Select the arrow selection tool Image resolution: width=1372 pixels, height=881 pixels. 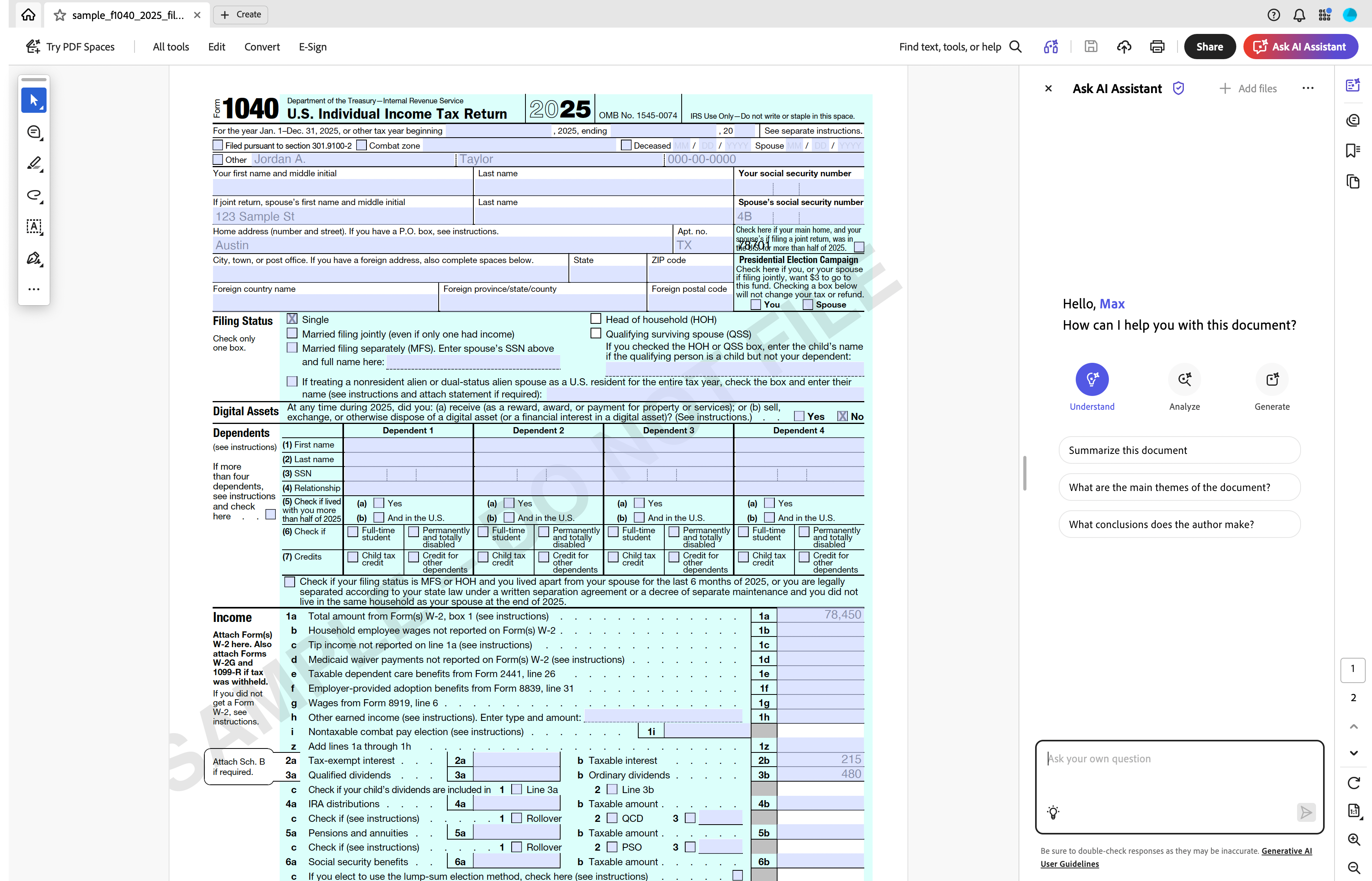click(x=34, y=101)
